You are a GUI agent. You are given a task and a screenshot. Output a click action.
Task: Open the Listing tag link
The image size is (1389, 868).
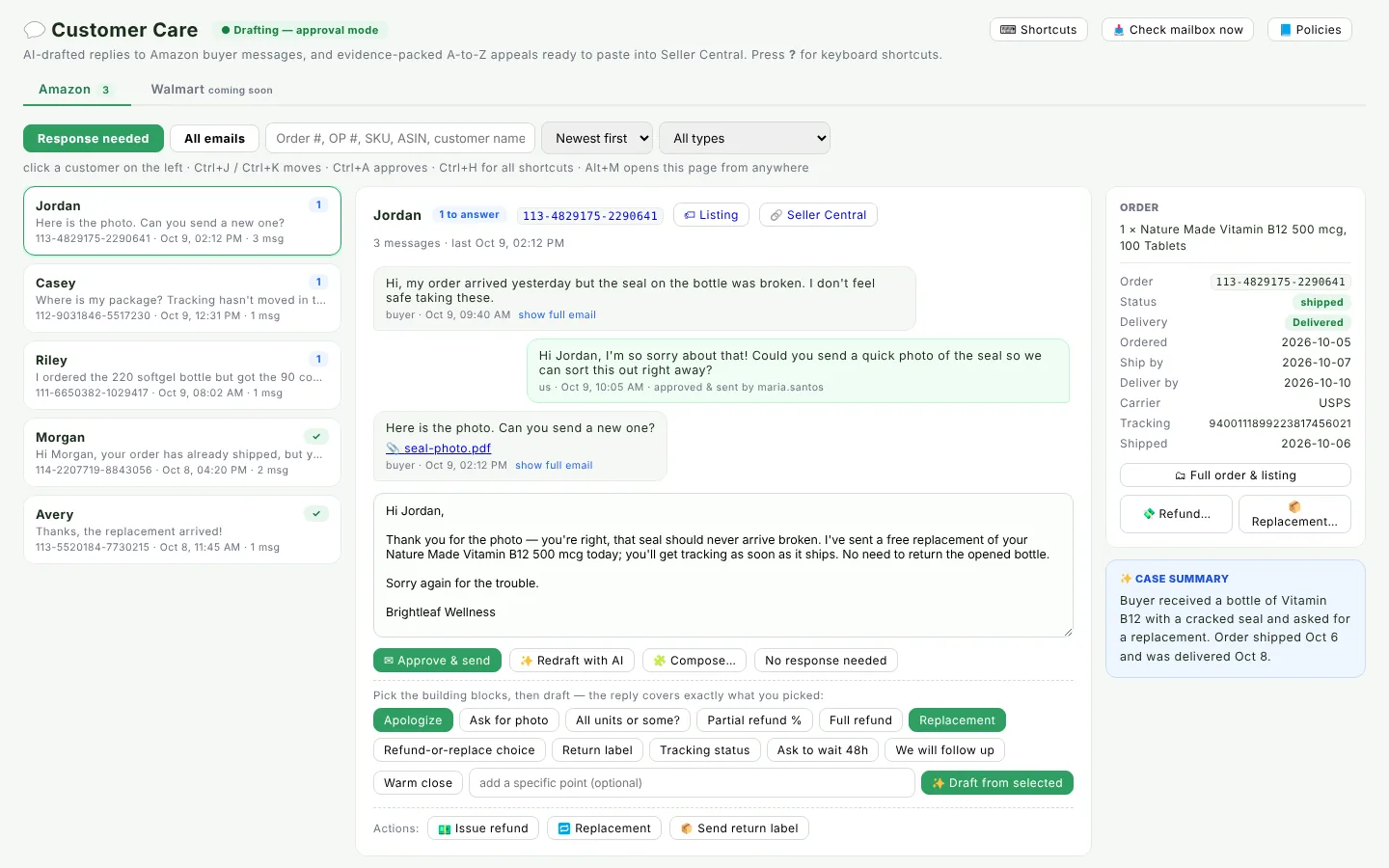click(711, 215)
